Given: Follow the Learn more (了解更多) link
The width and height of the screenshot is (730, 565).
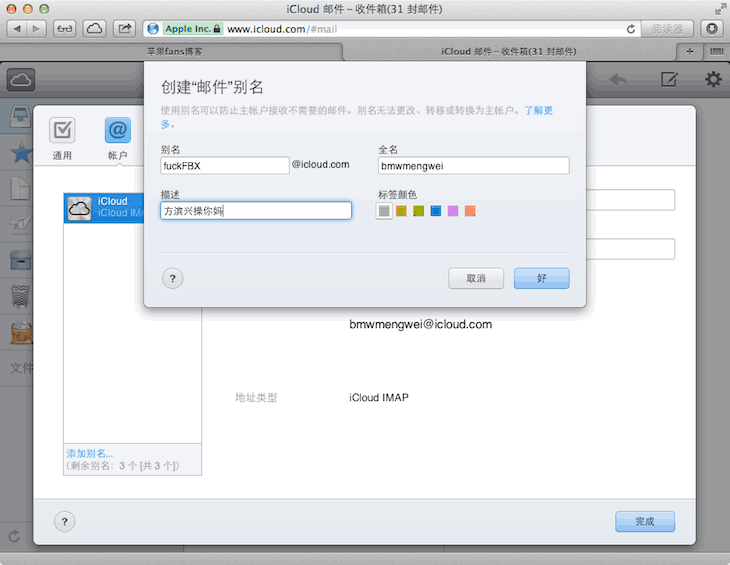Looking at the screenshot, I should 538,111.
